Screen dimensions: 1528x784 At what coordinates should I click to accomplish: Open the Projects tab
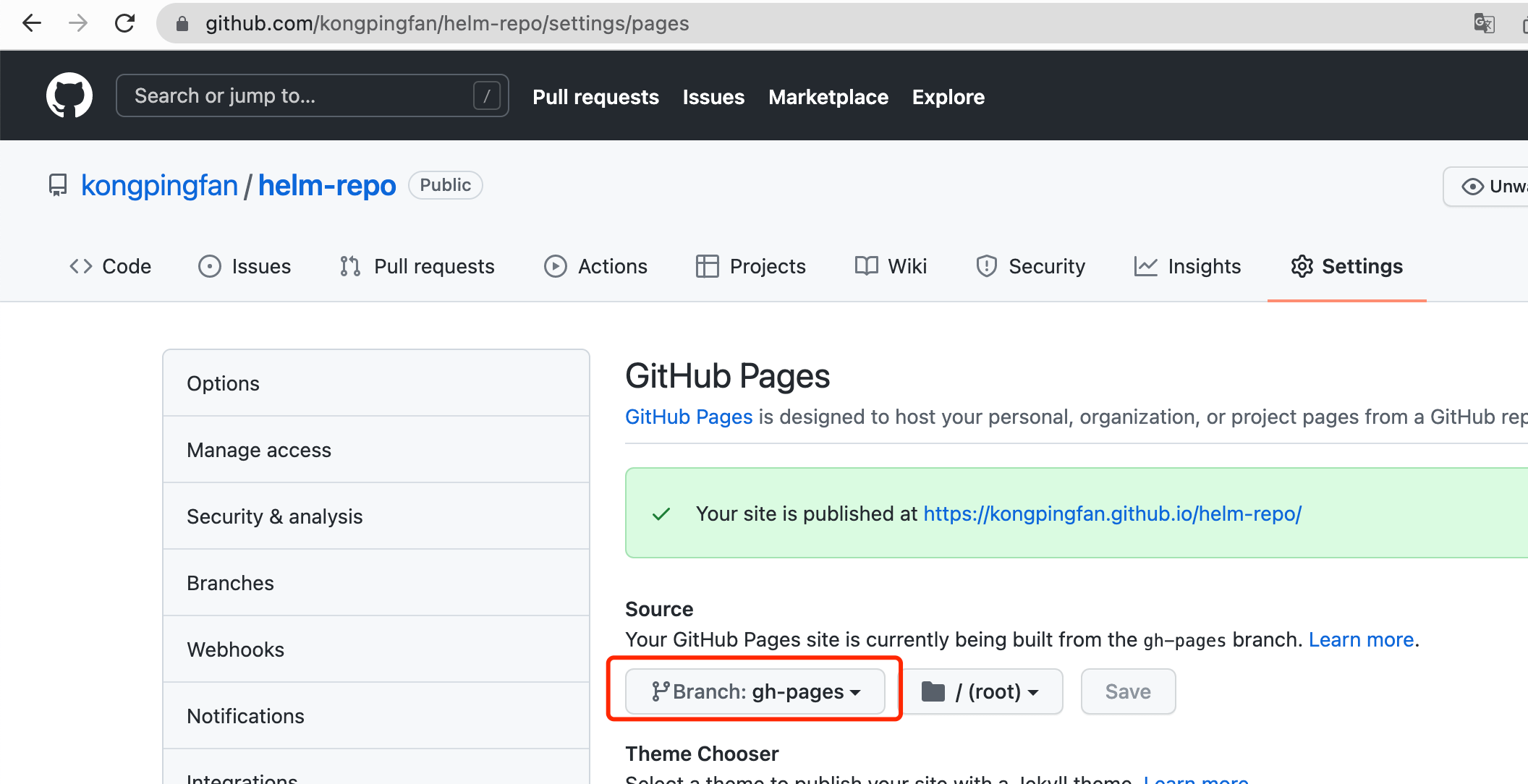tap(750, 267)
